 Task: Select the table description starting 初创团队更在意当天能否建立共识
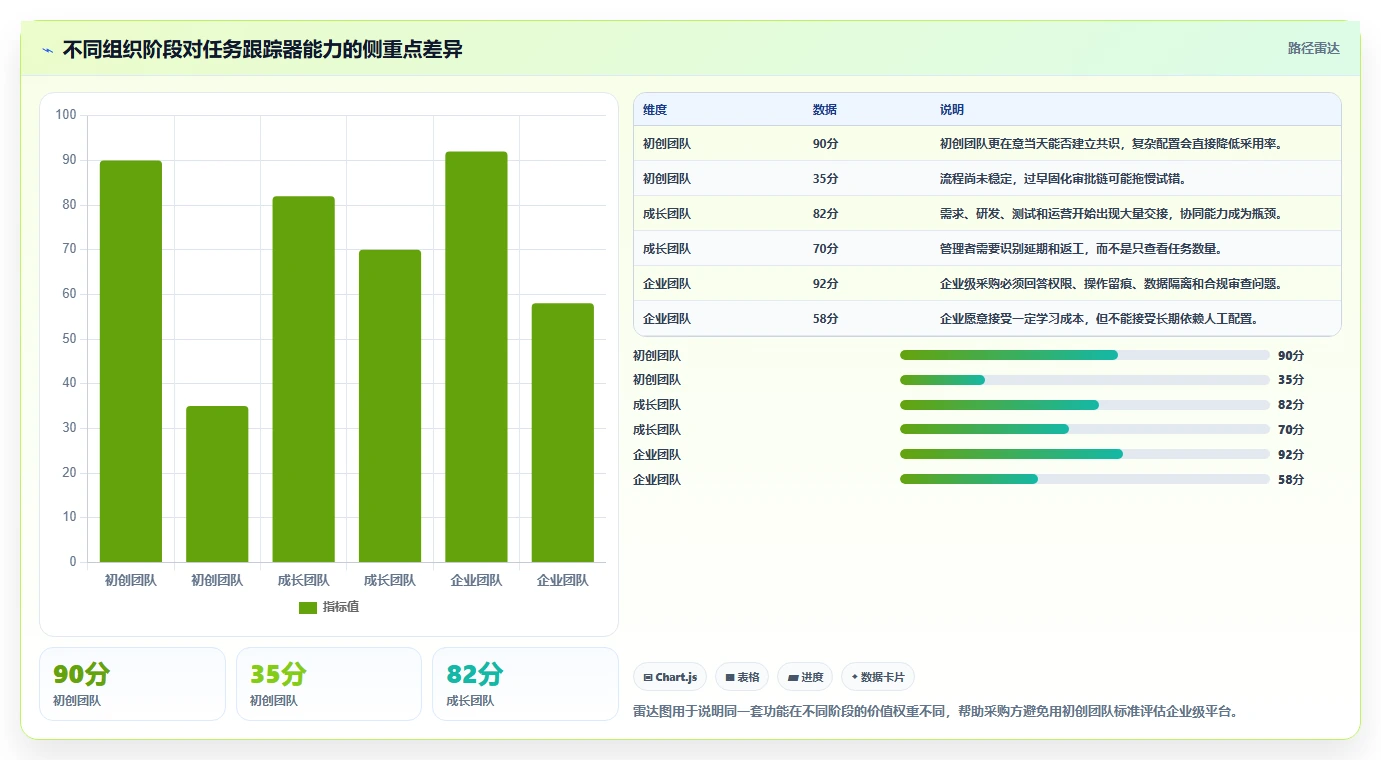point(1111,144)
